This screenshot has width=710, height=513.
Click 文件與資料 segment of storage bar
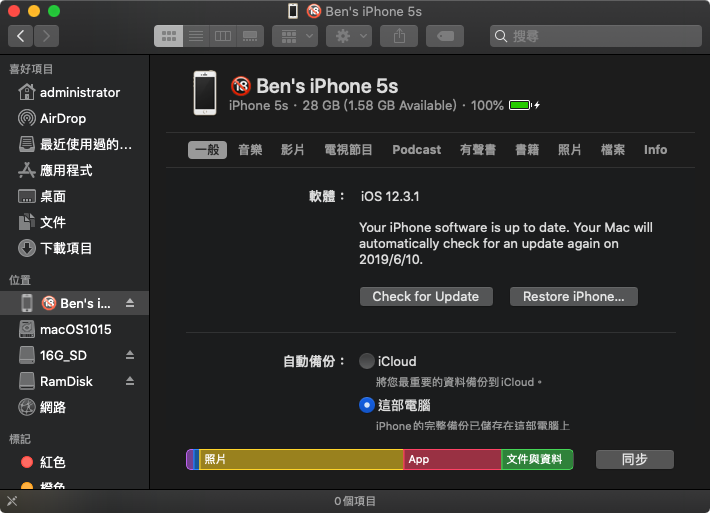point(537,460)
